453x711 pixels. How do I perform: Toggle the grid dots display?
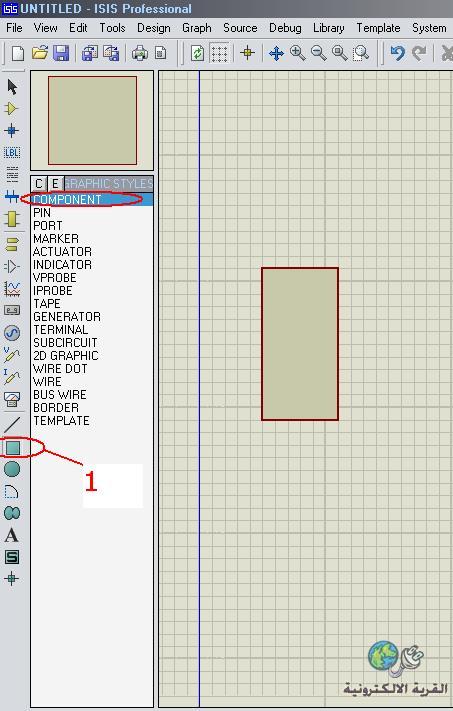[x=219, y=54]
